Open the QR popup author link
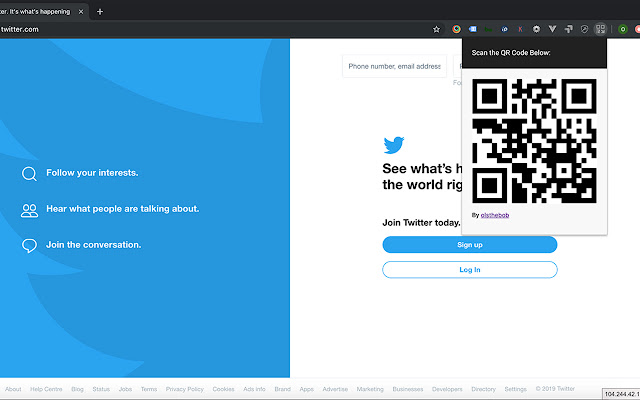Image resolution: width=640 pixels, height=400 pixels. pos(495,216)
